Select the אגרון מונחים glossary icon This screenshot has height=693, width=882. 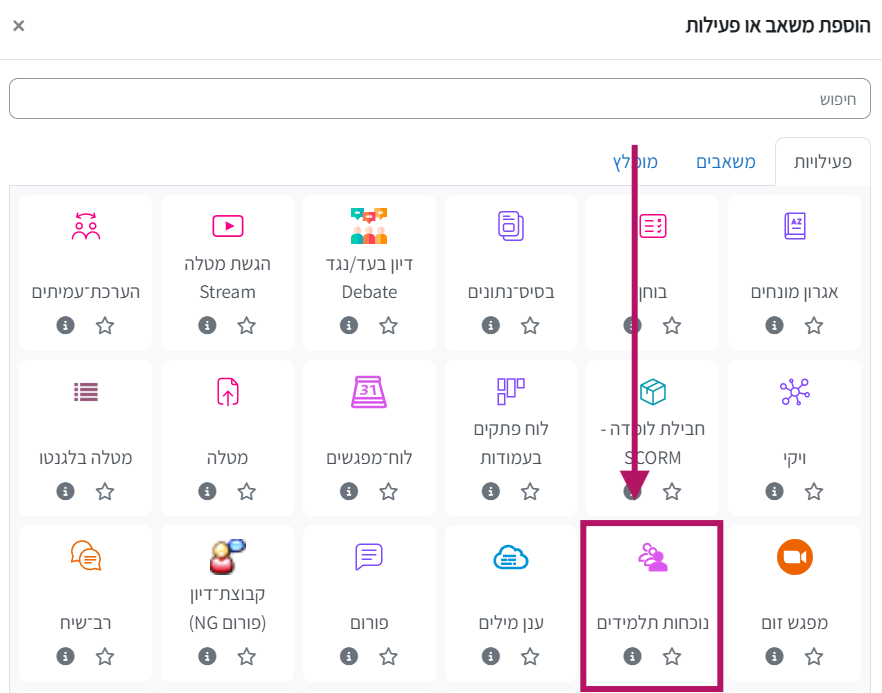tap(795, 226)
